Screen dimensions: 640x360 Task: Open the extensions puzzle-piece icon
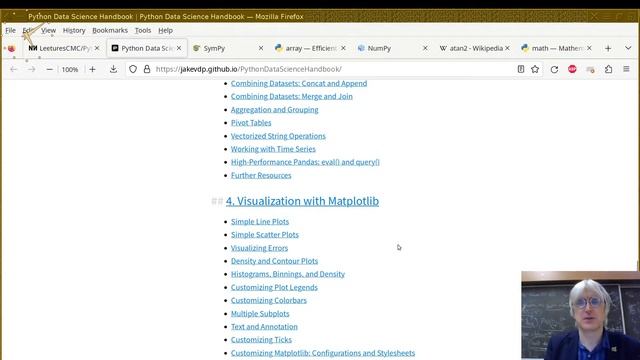(608, 69)
